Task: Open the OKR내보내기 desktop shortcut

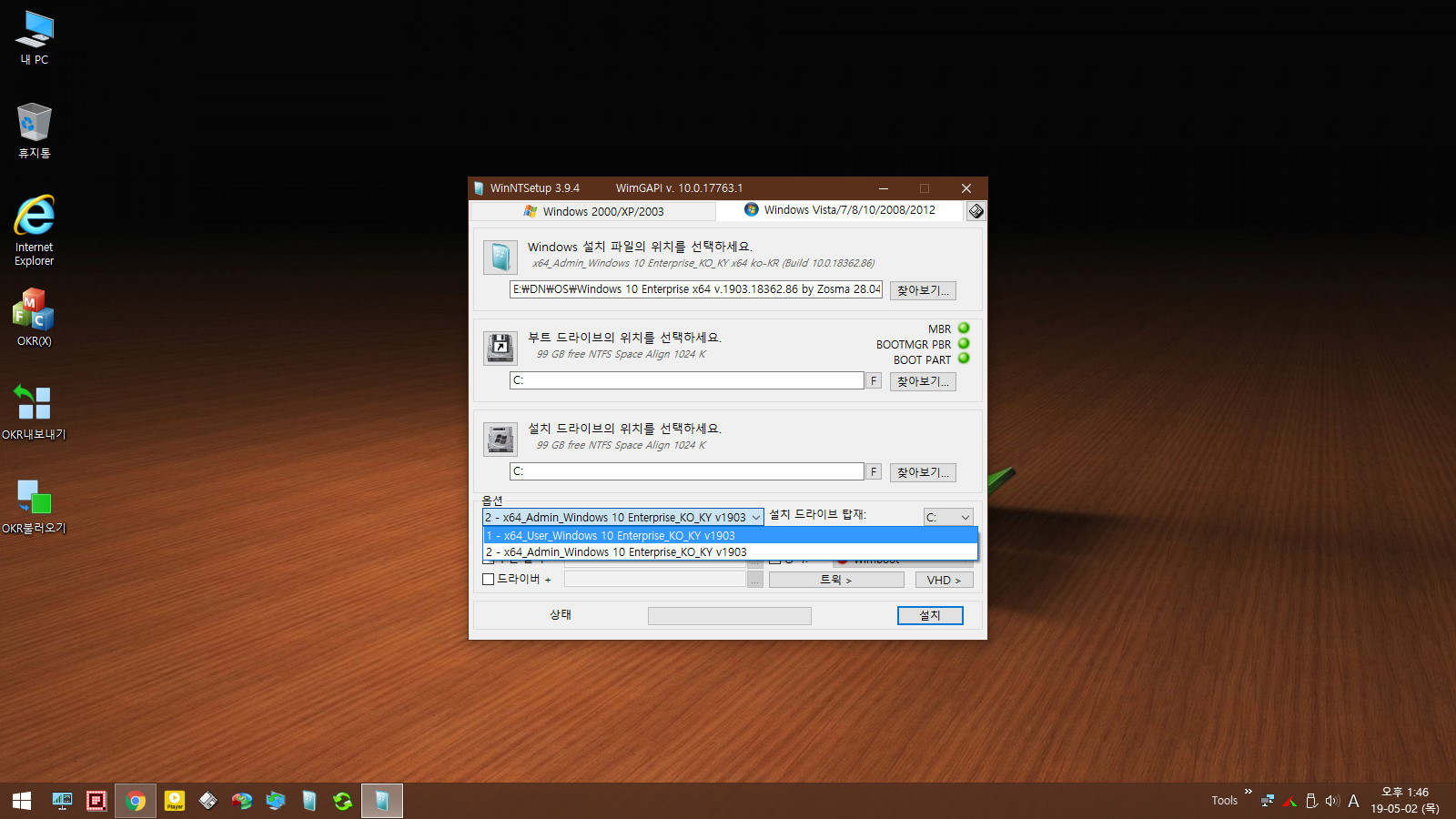Action: point(35,411)
